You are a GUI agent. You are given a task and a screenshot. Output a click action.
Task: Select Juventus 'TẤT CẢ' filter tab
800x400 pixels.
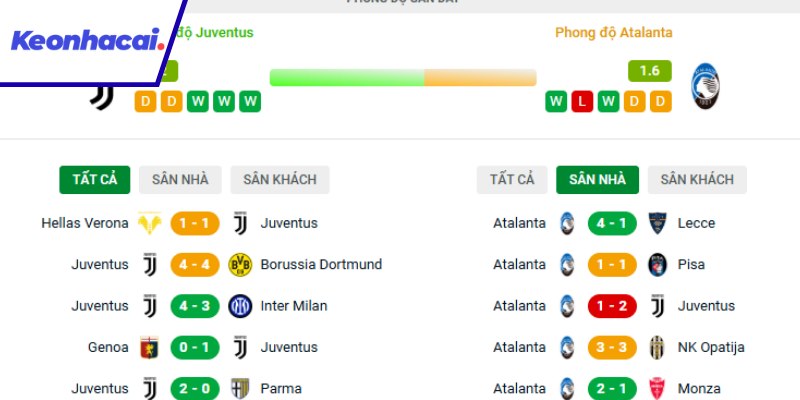tap(95, 180)
